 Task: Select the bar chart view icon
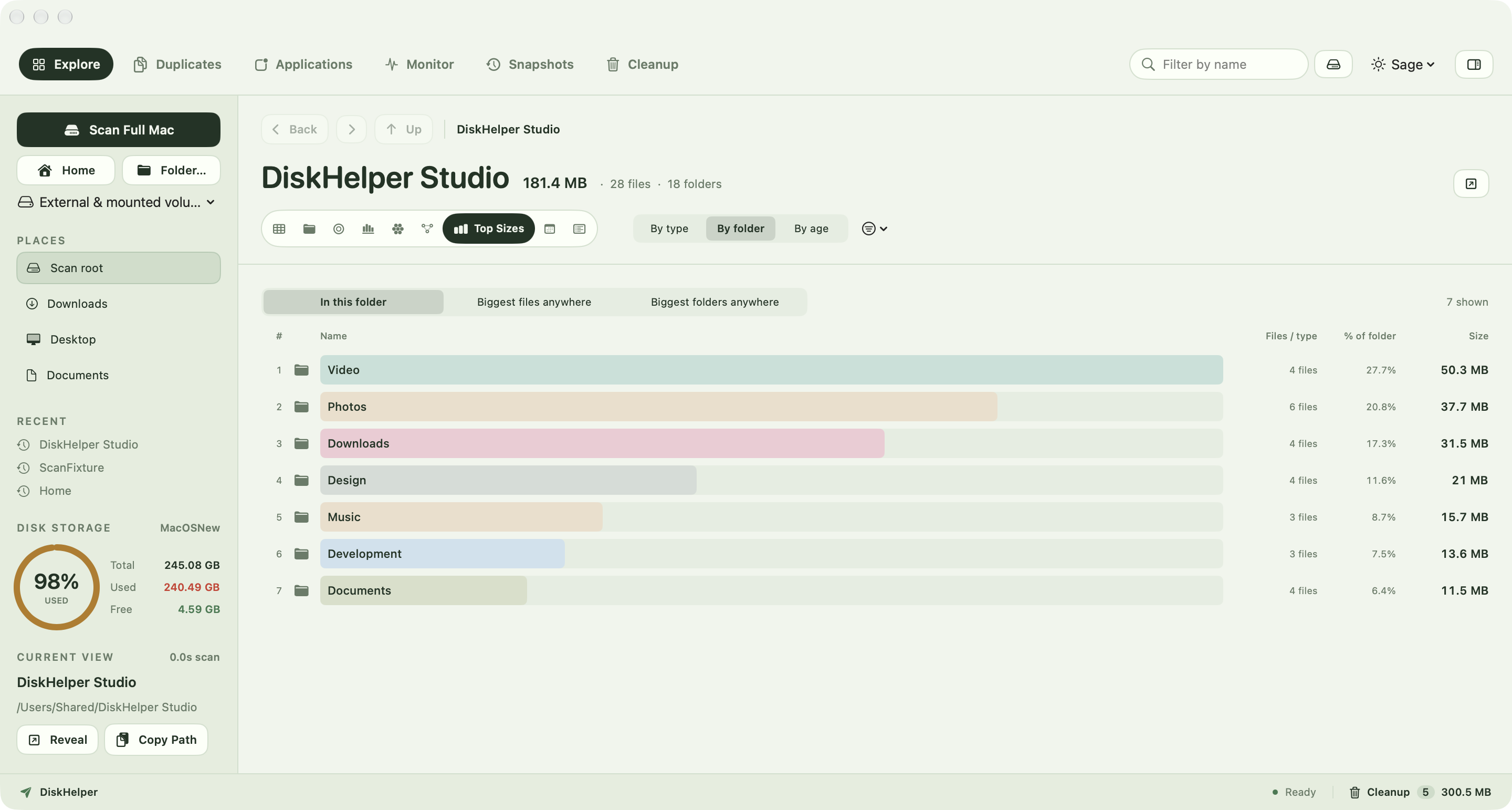[368, 229]
